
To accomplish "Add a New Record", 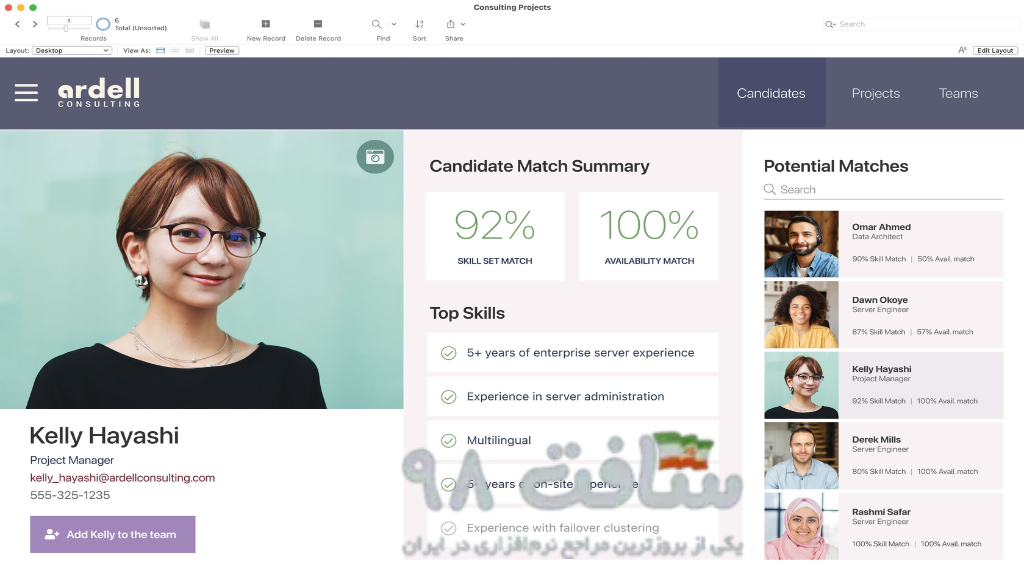I will coord(266,24).
